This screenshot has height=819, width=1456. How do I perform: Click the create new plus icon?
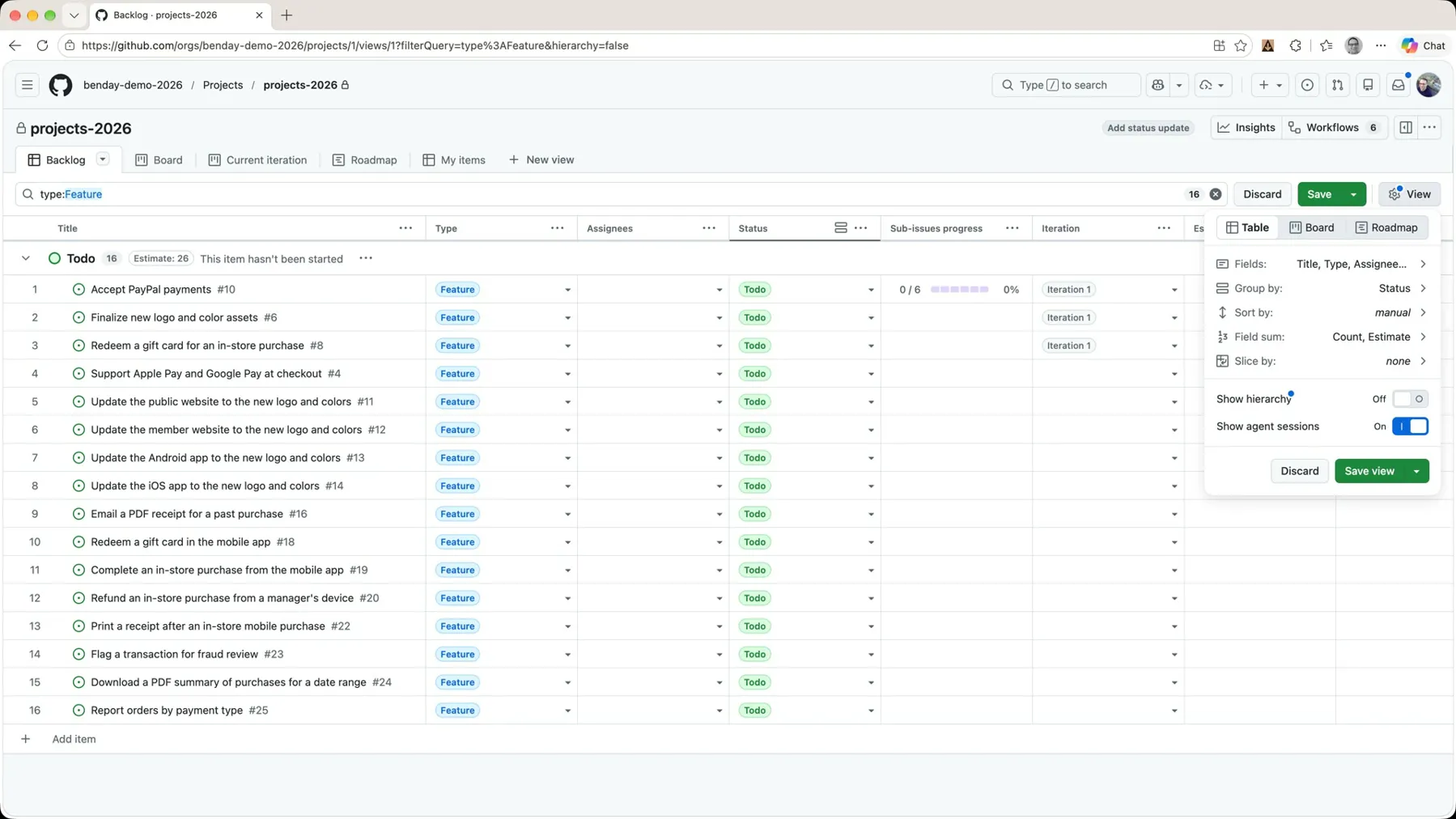click(x=1270, y=85)
